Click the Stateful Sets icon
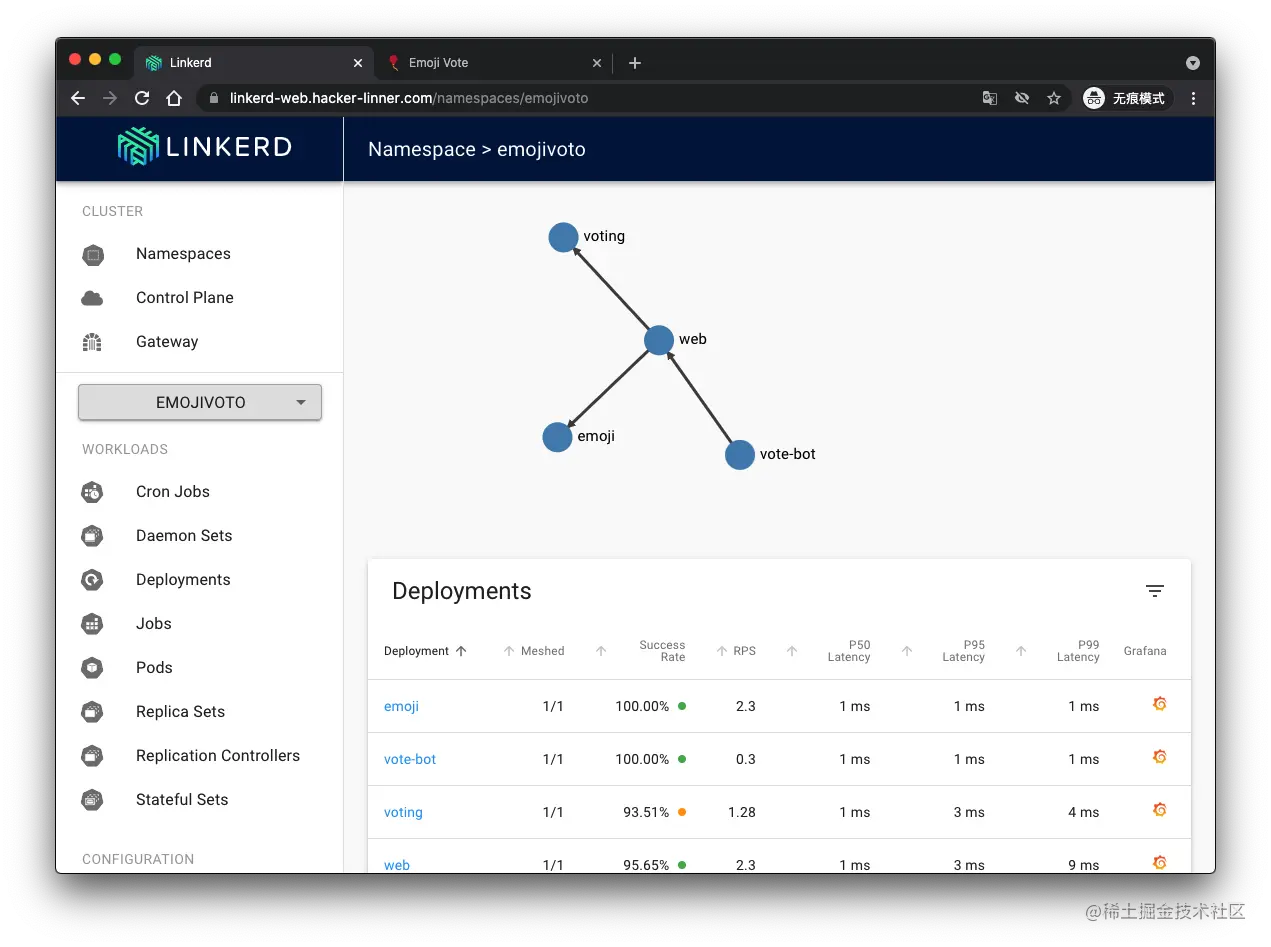This screenshot has height=947, width=1271. point(92,800)
